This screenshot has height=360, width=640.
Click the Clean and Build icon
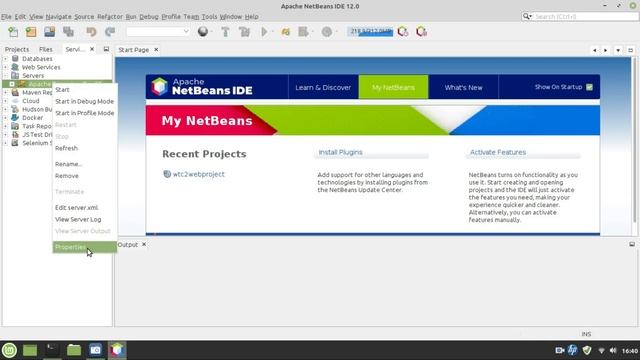[244, 31]
